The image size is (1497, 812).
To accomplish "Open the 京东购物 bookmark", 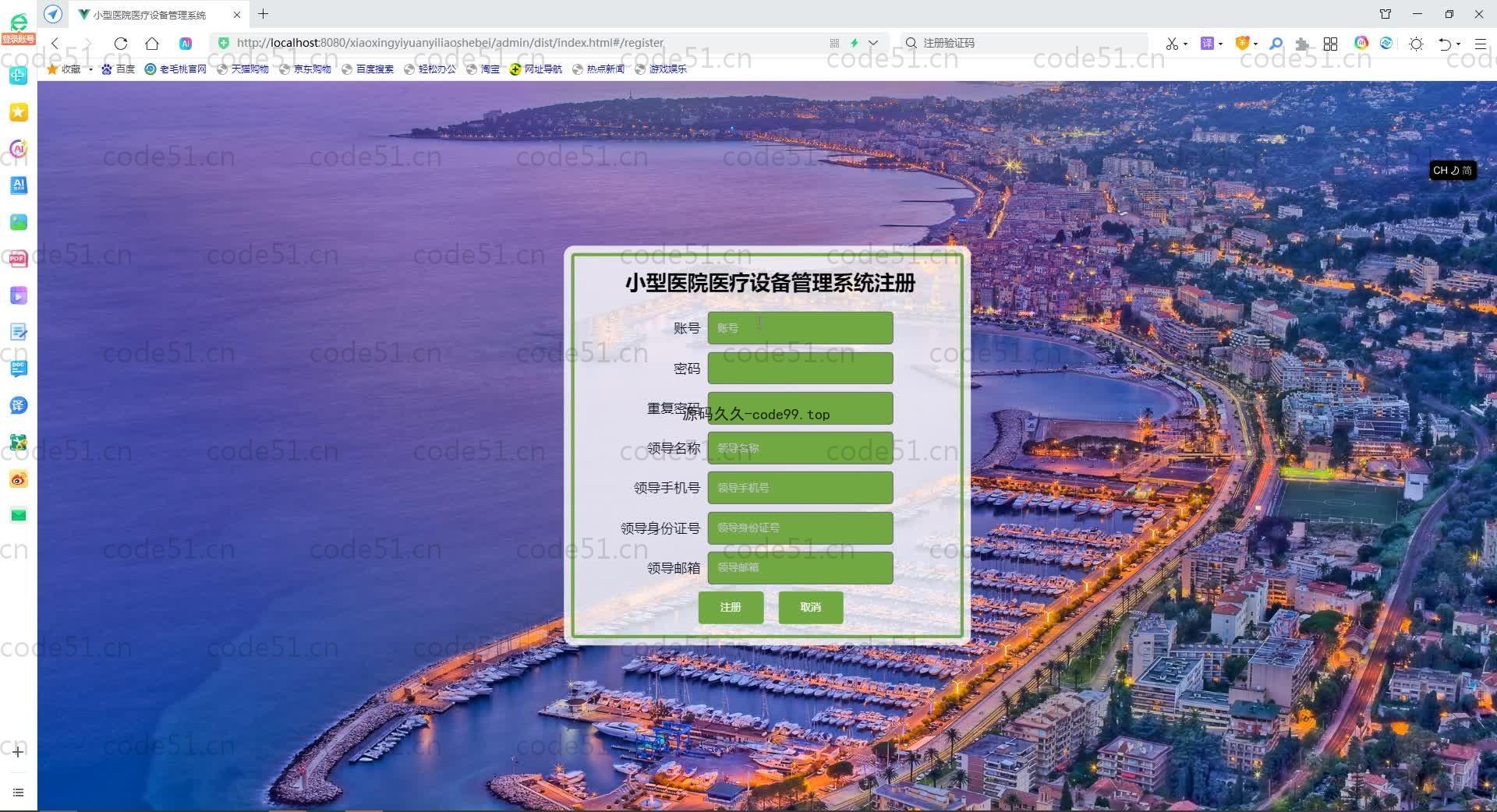I will pyautogui.click(x=305, y=69).
